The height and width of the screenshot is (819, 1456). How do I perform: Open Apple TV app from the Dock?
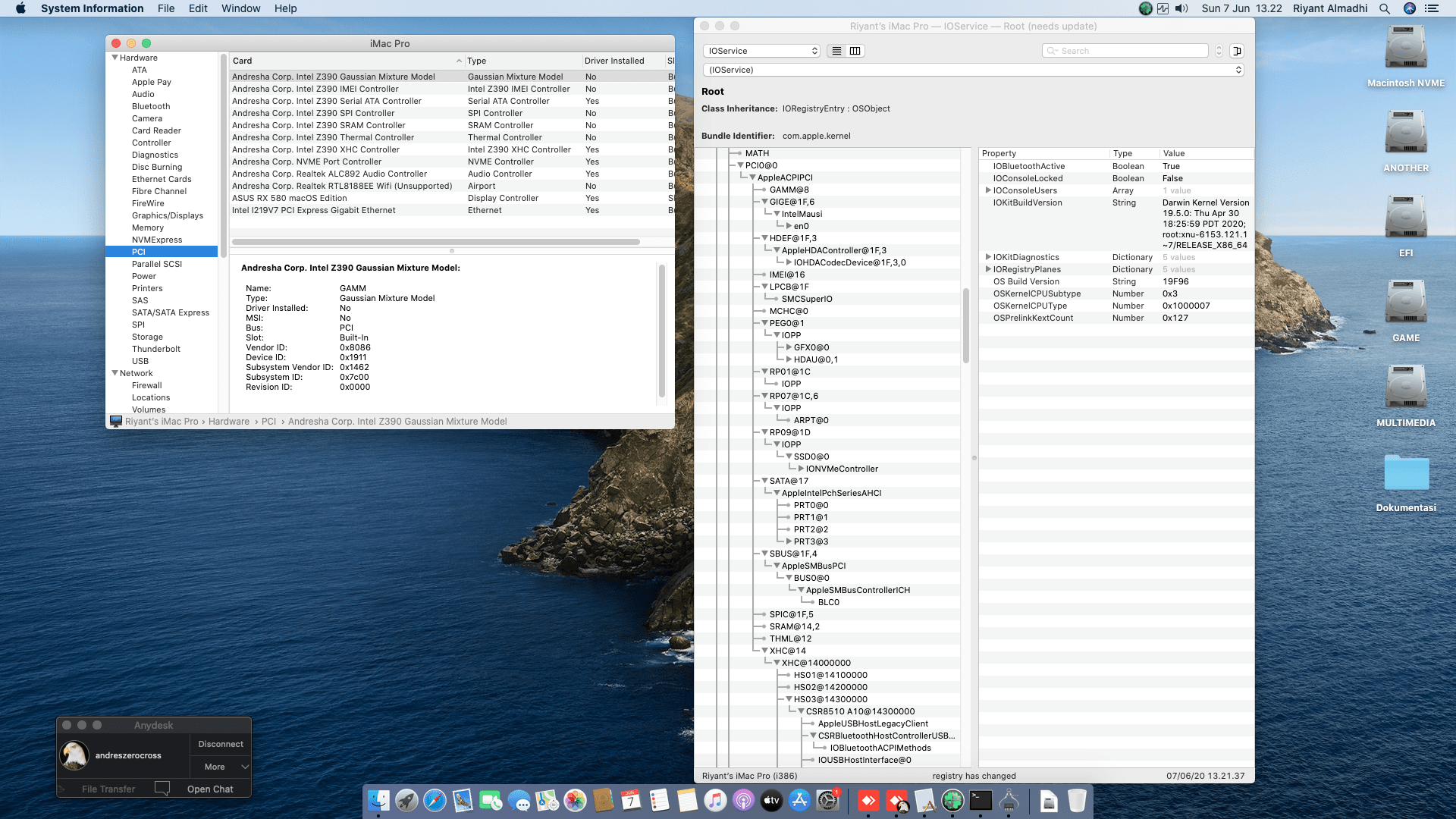pos(771,800)
